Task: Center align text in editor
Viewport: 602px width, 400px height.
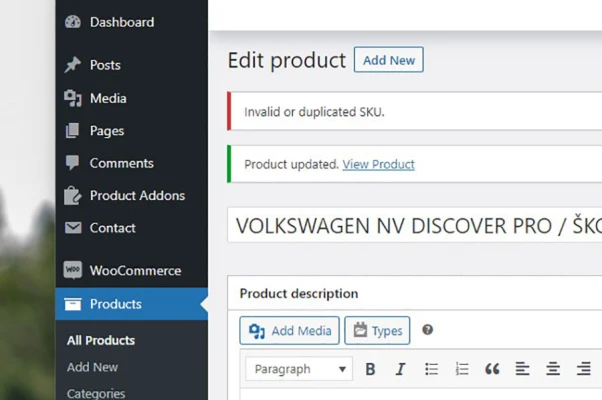Action: (x=553, y=369)
